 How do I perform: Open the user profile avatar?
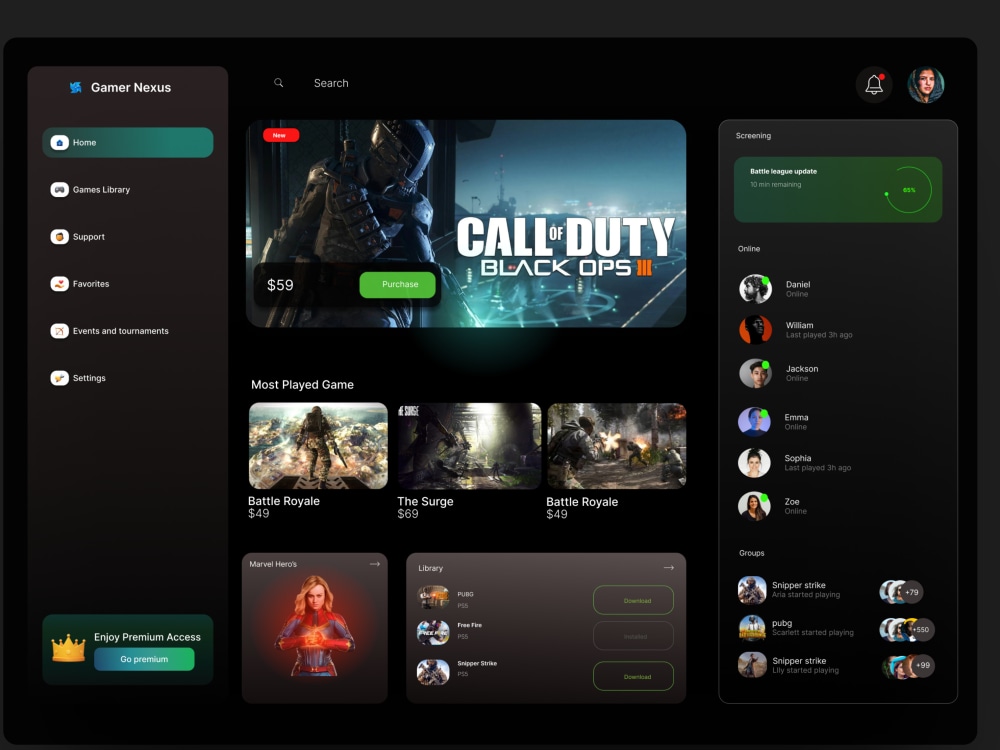coord(925,84)
